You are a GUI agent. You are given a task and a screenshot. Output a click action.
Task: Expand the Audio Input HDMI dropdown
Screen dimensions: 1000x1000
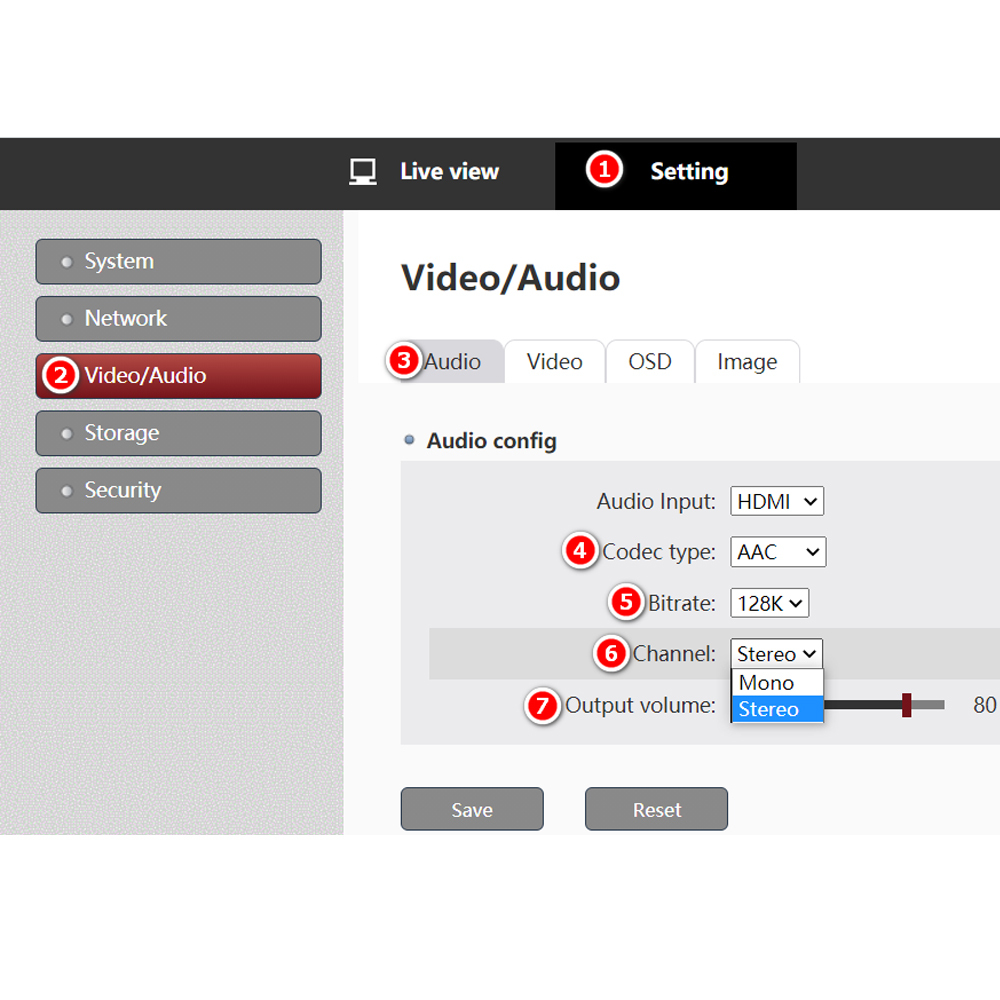pyautogui.click(x=777, y=502)
